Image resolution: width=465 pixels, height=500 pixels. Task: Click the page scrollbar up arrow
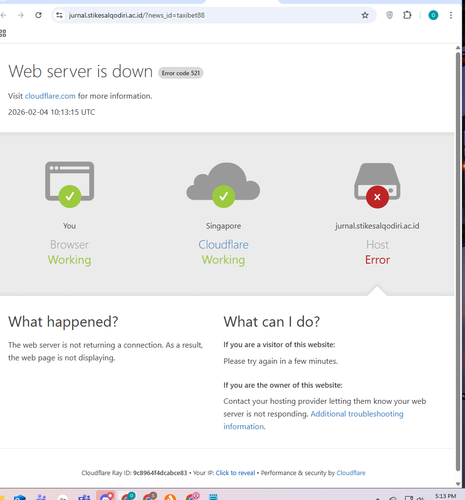tap(458, 48)
